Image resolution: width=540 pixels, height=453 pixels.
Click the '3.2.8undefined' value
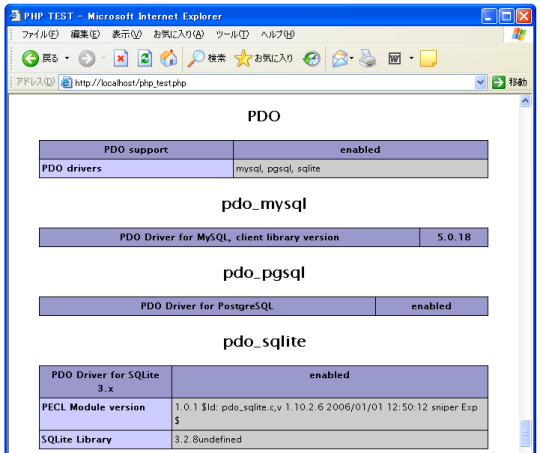(208, 440)
